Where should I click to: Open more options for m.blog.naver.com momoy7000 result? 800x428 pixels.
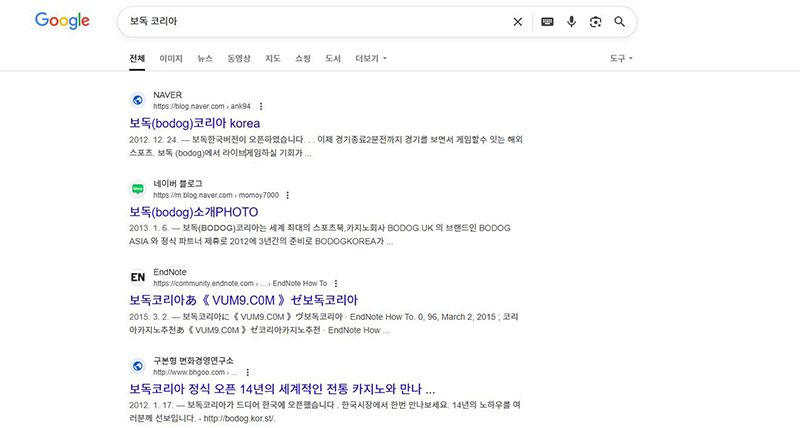[287, 195]
